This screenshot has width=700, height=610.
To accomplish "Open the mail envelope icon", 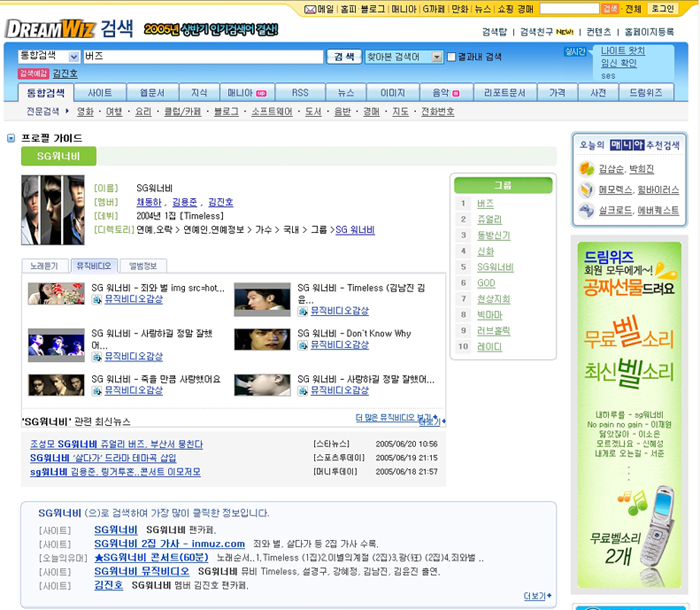I will [x=310, y=9].
